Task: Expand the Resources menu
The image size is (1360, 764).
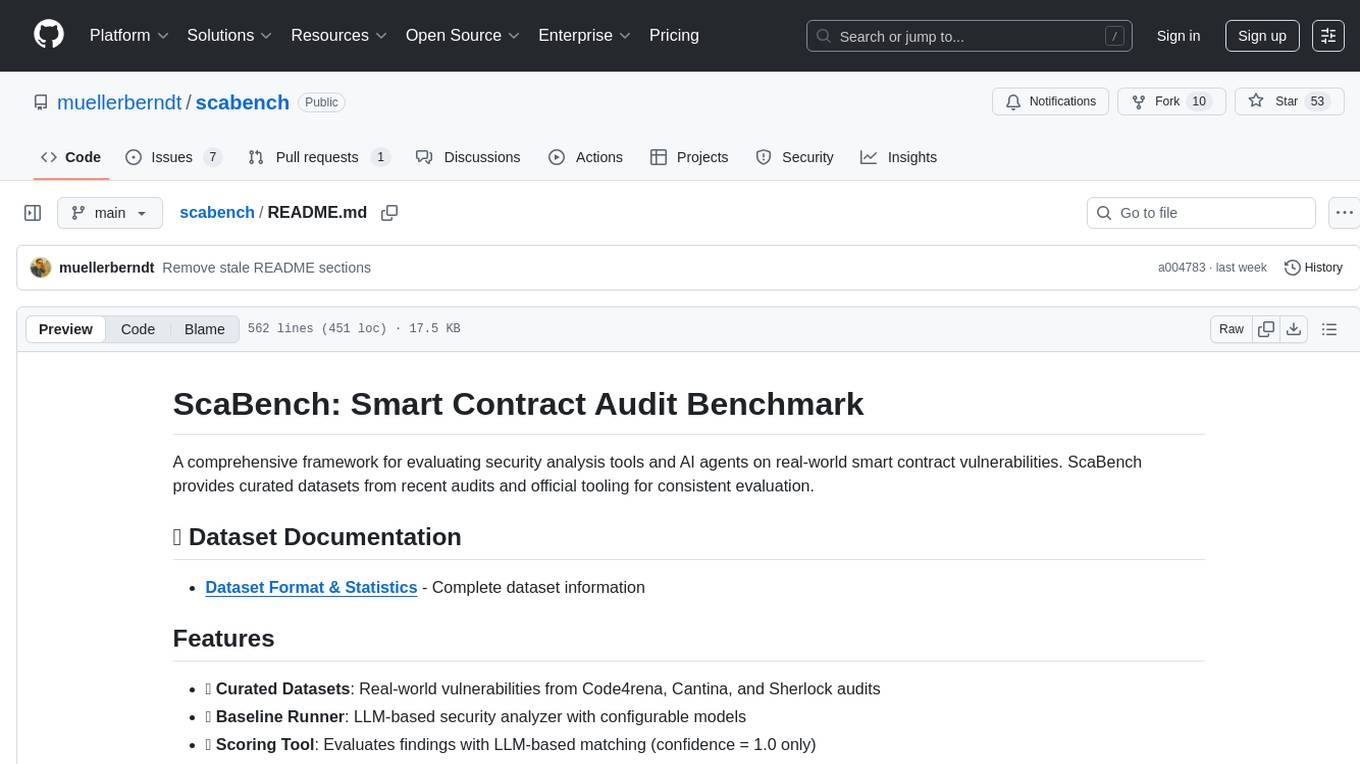Action: tap(339, 35)
